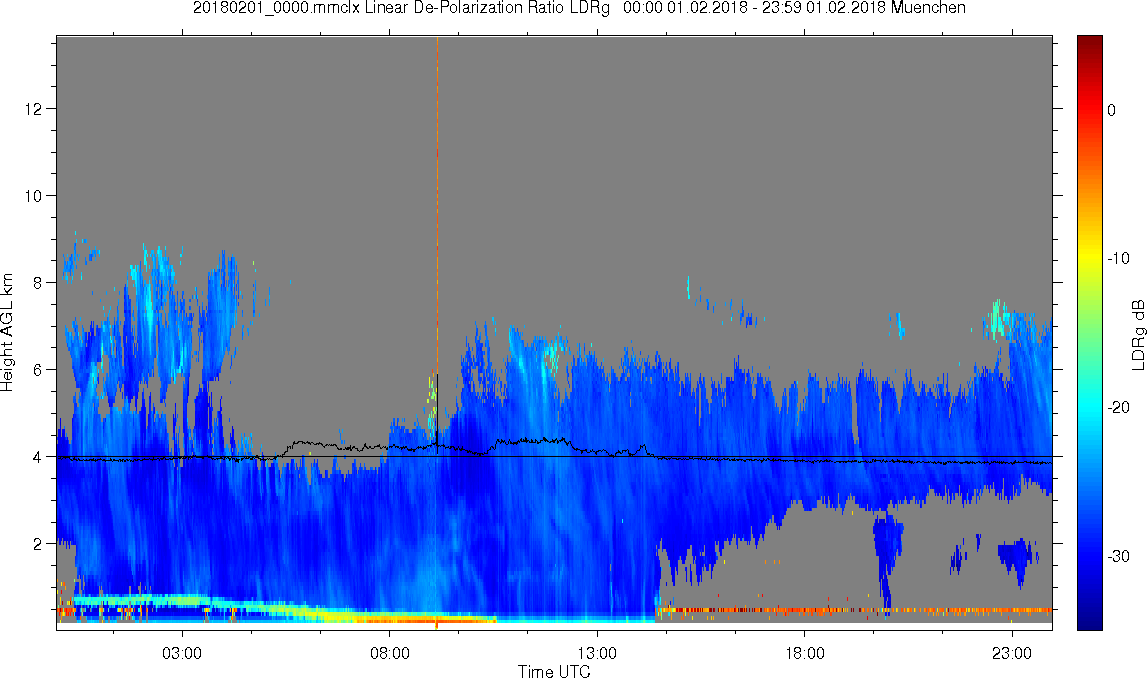This screenshot has height=678, width=1147.
Task: Click the 23:00 time tick label
Action: pos(1012,652)
